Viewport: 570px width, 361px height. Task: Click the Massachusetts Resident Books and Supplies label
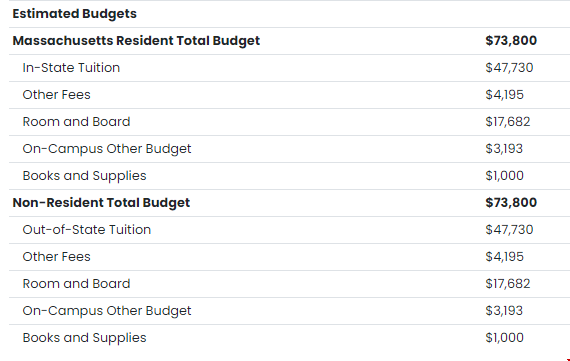[84, 176]
